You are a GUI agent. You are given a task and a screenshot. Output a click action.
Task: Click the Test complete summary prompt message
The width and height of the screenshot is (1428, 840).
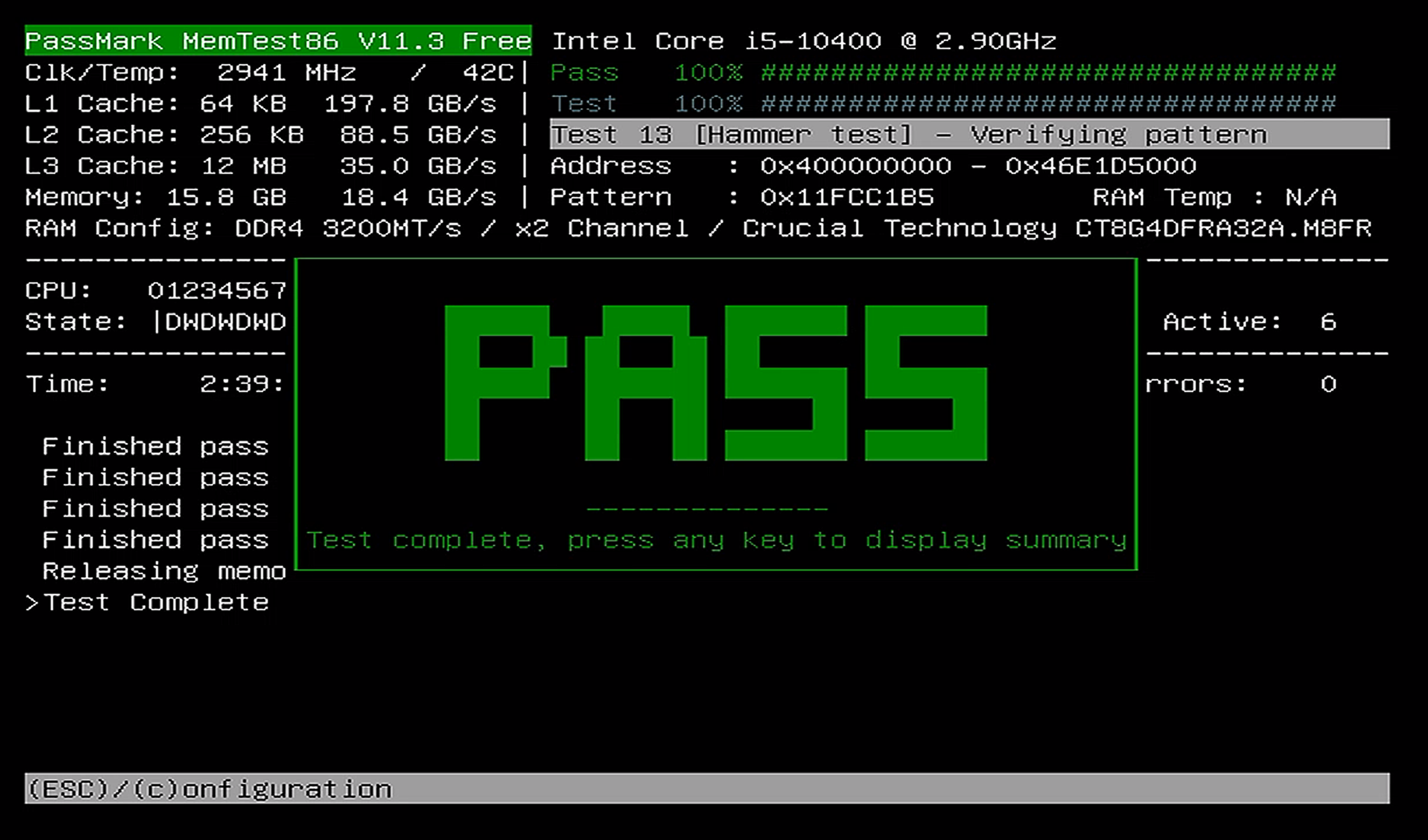click(x=717, y=540)
